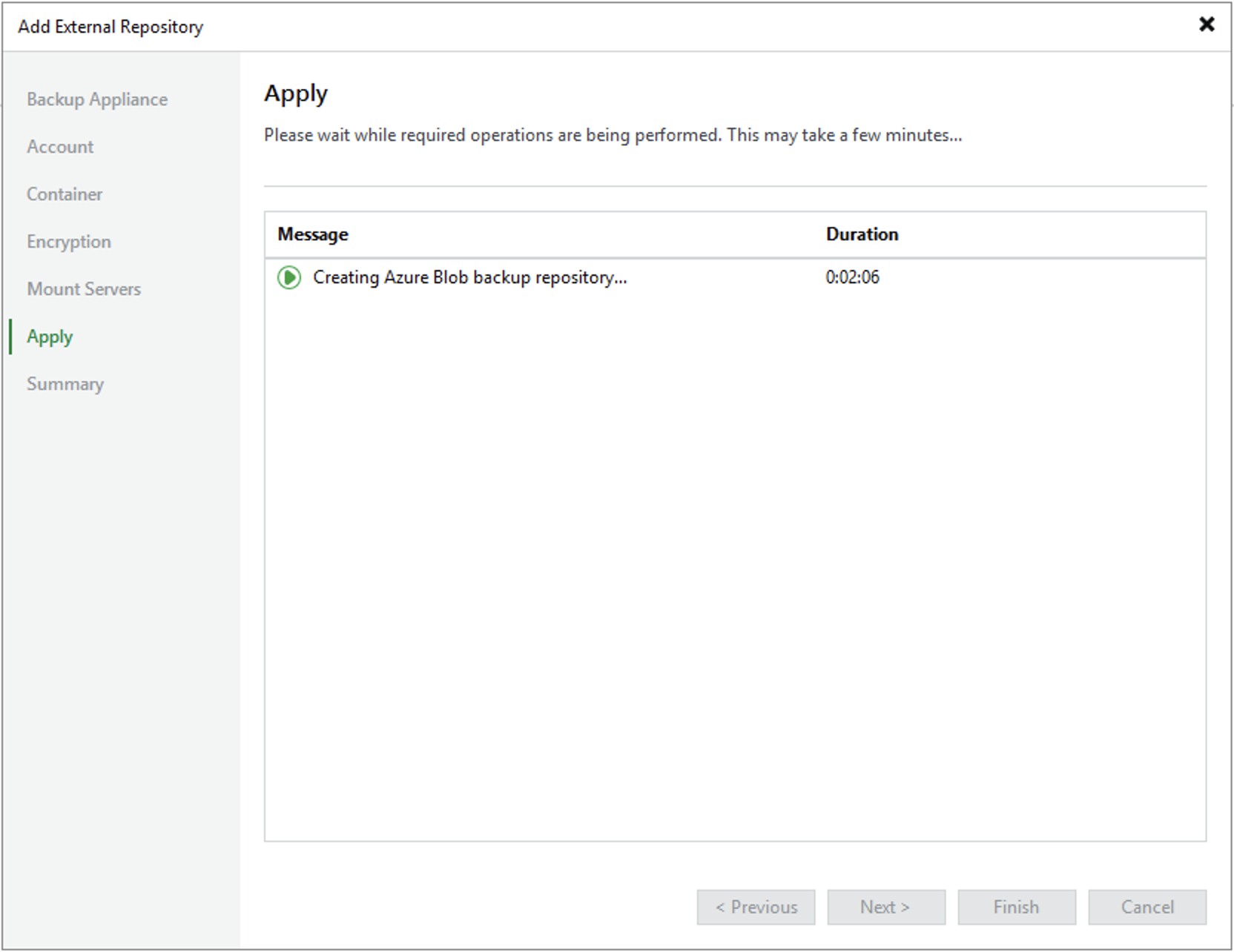Open the Account wizard step
The image size is (1234, 952).
click(x=60, y=147)
